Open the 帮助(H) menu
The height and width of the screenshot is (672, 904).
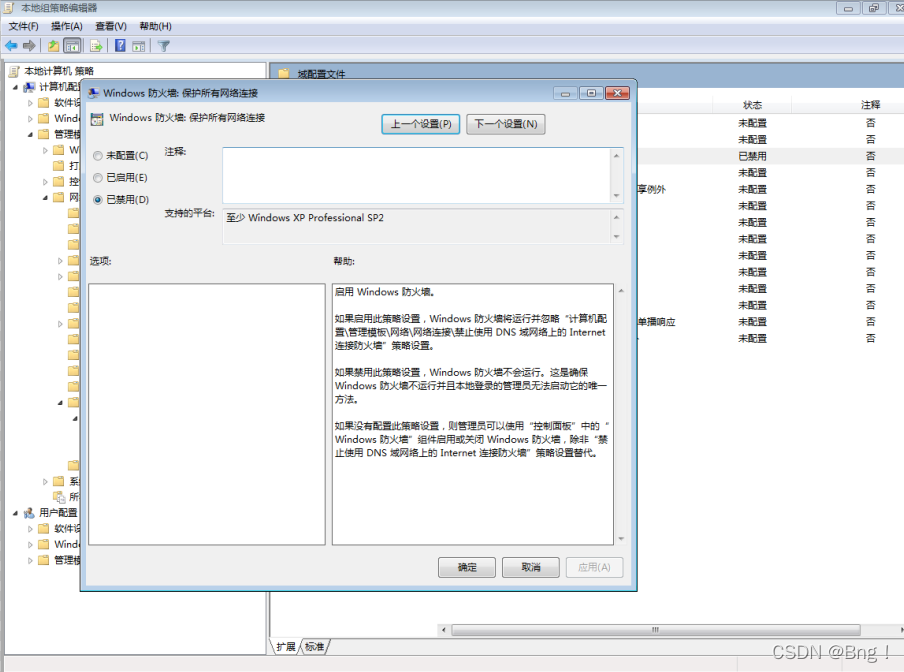[155, 26]
